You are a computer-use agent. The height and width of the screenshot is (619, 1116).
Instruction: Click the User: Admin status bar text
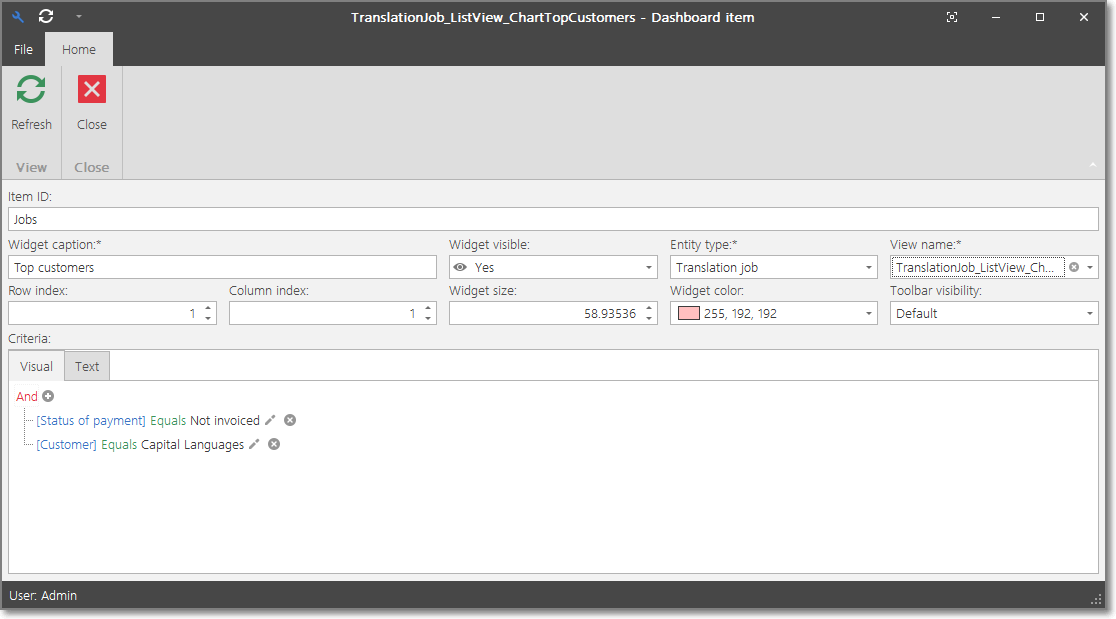[x=43, y=596]
